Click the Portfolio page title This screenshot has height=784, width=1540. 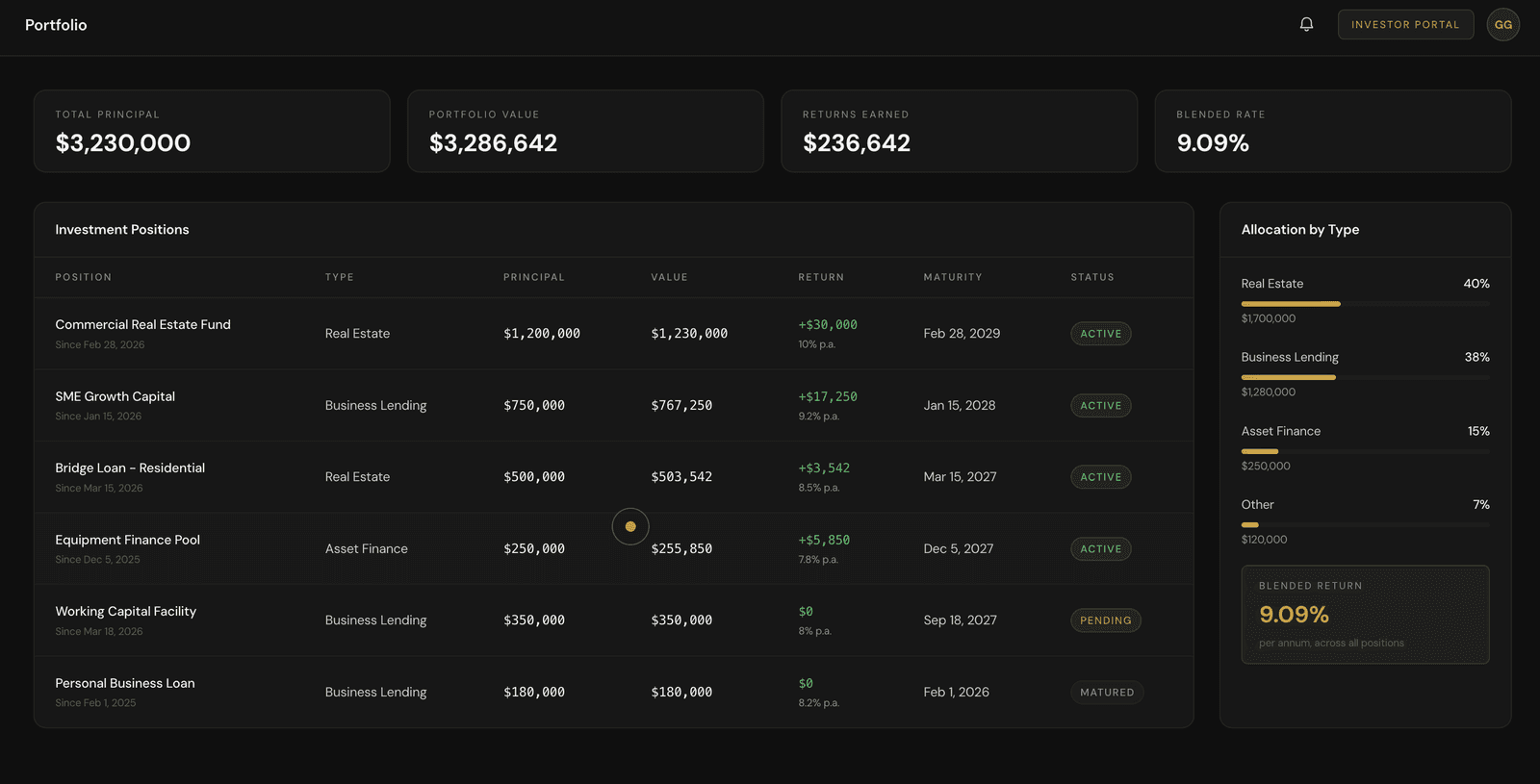[x=56, y=25]
